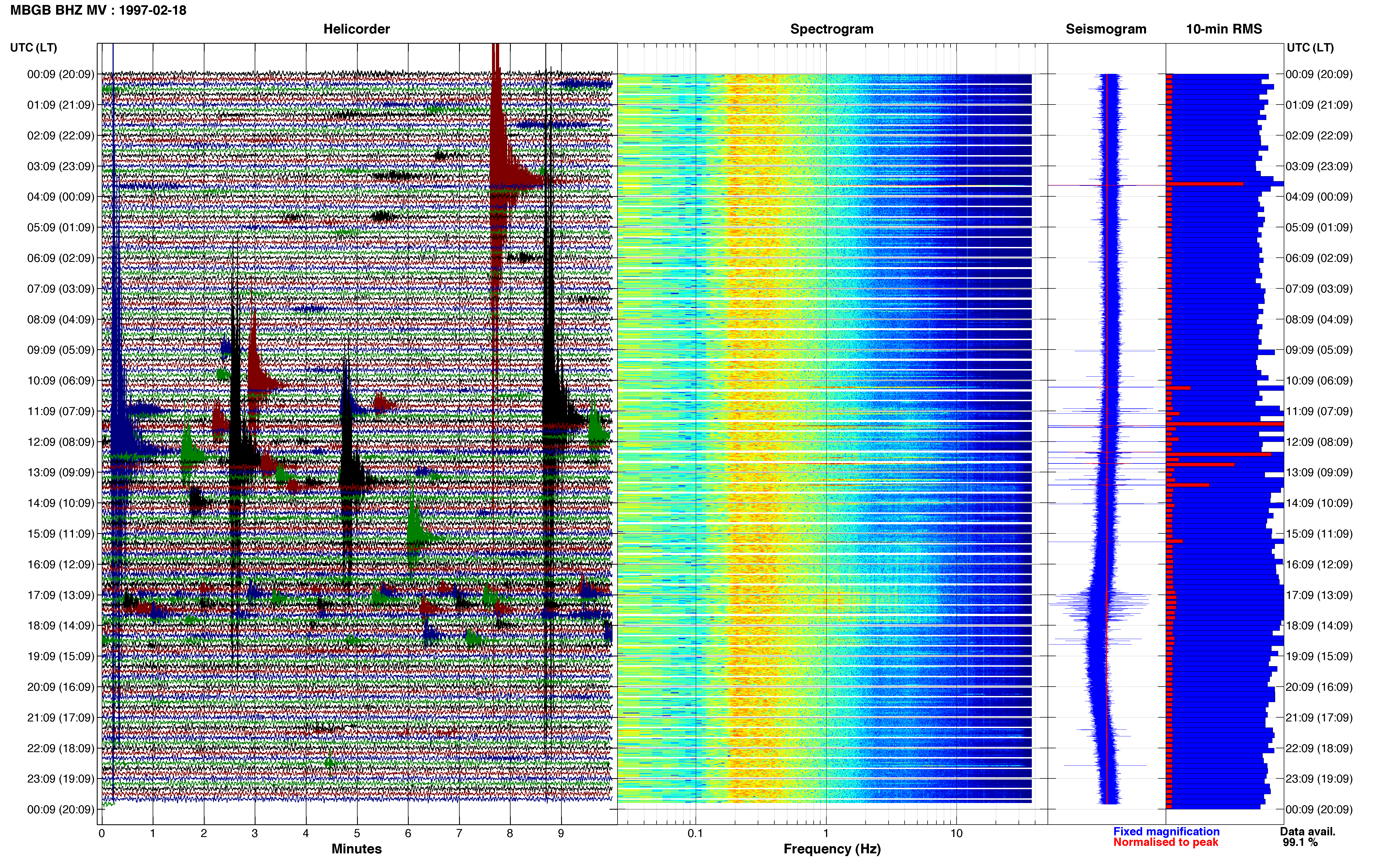Click the 'Data avail.' label
The width and height of the screenshot is (1388, 868).
coord(1308,831)
